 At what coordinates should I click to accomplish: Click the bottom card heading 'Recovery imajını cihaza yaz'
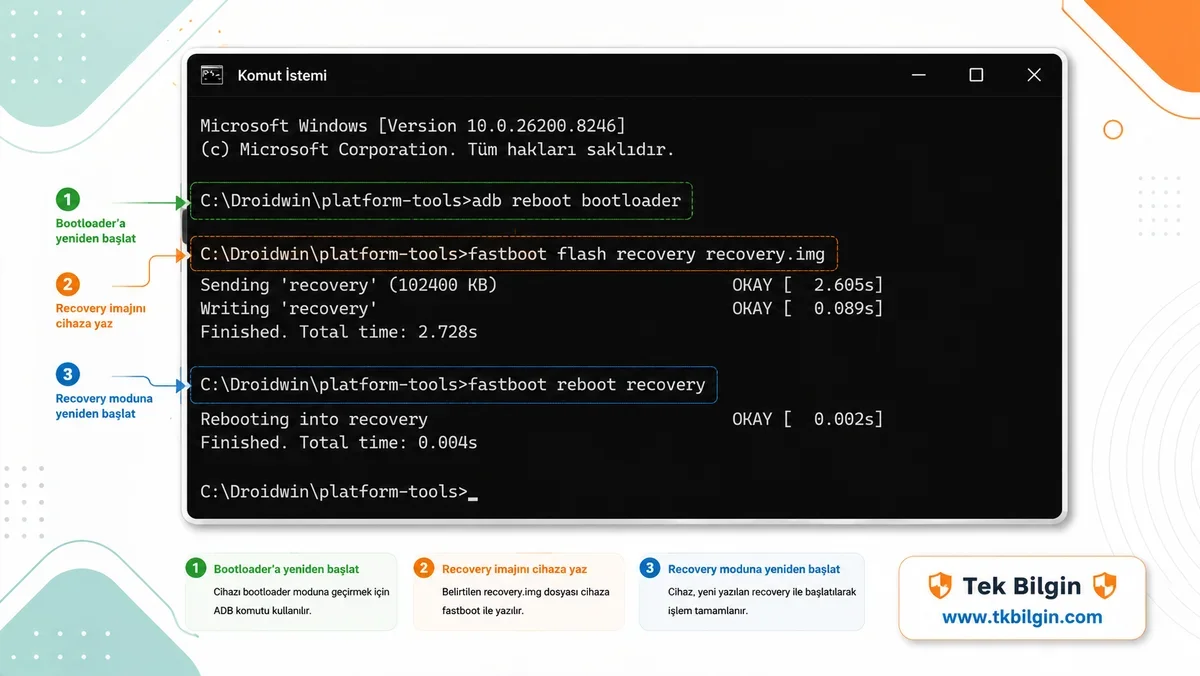click(x=514, y=569)
